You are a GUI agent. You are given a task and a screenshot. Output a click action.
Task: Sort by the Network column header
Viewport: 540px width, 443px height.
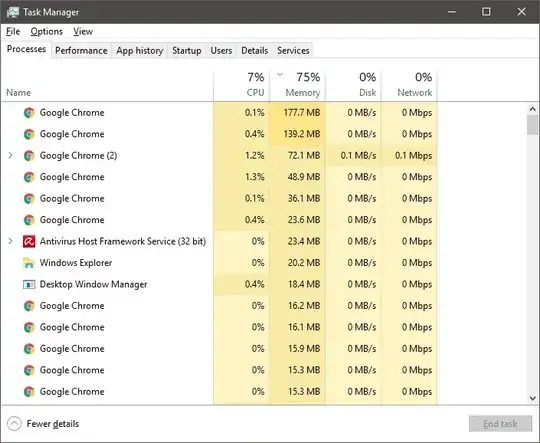pyautogui.click(x=415, y=93)
